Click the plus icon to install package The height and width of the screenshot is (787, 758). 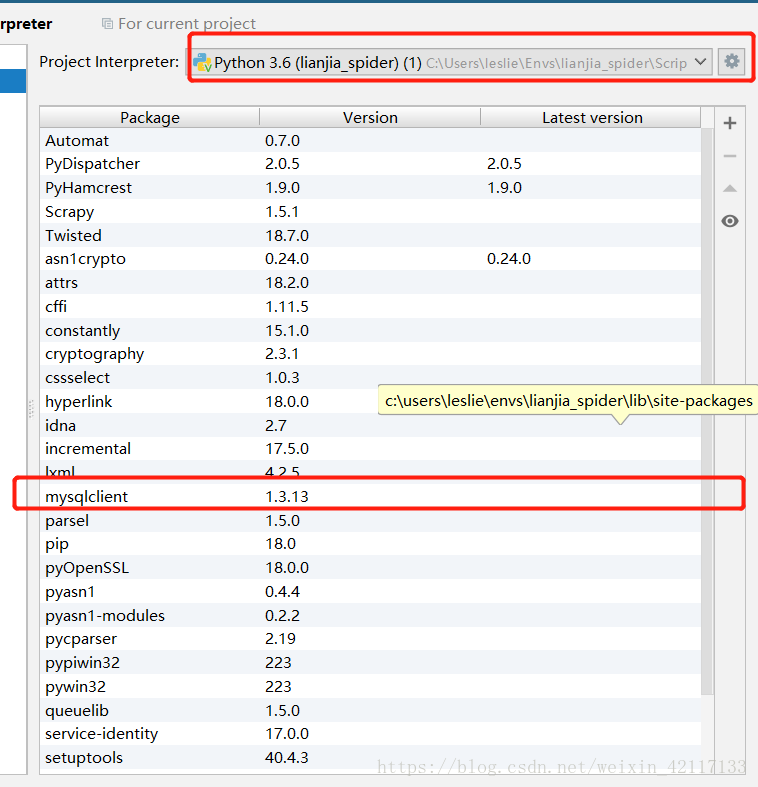730,123
